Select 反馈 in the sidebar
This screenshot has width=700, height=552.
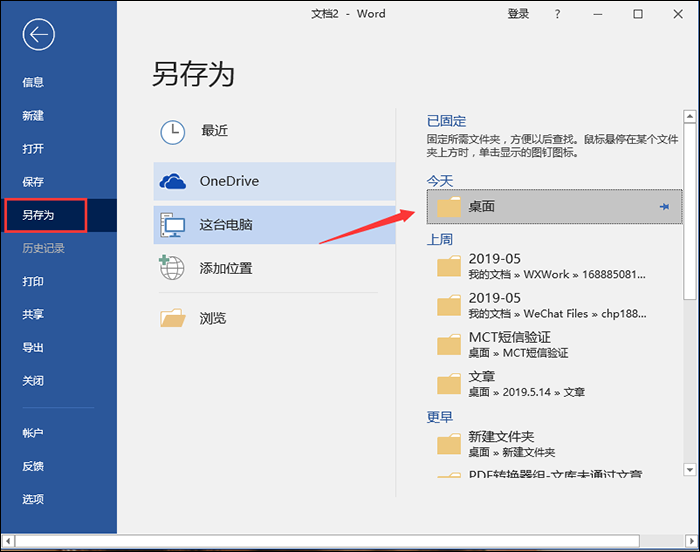[x=33, y=466]
